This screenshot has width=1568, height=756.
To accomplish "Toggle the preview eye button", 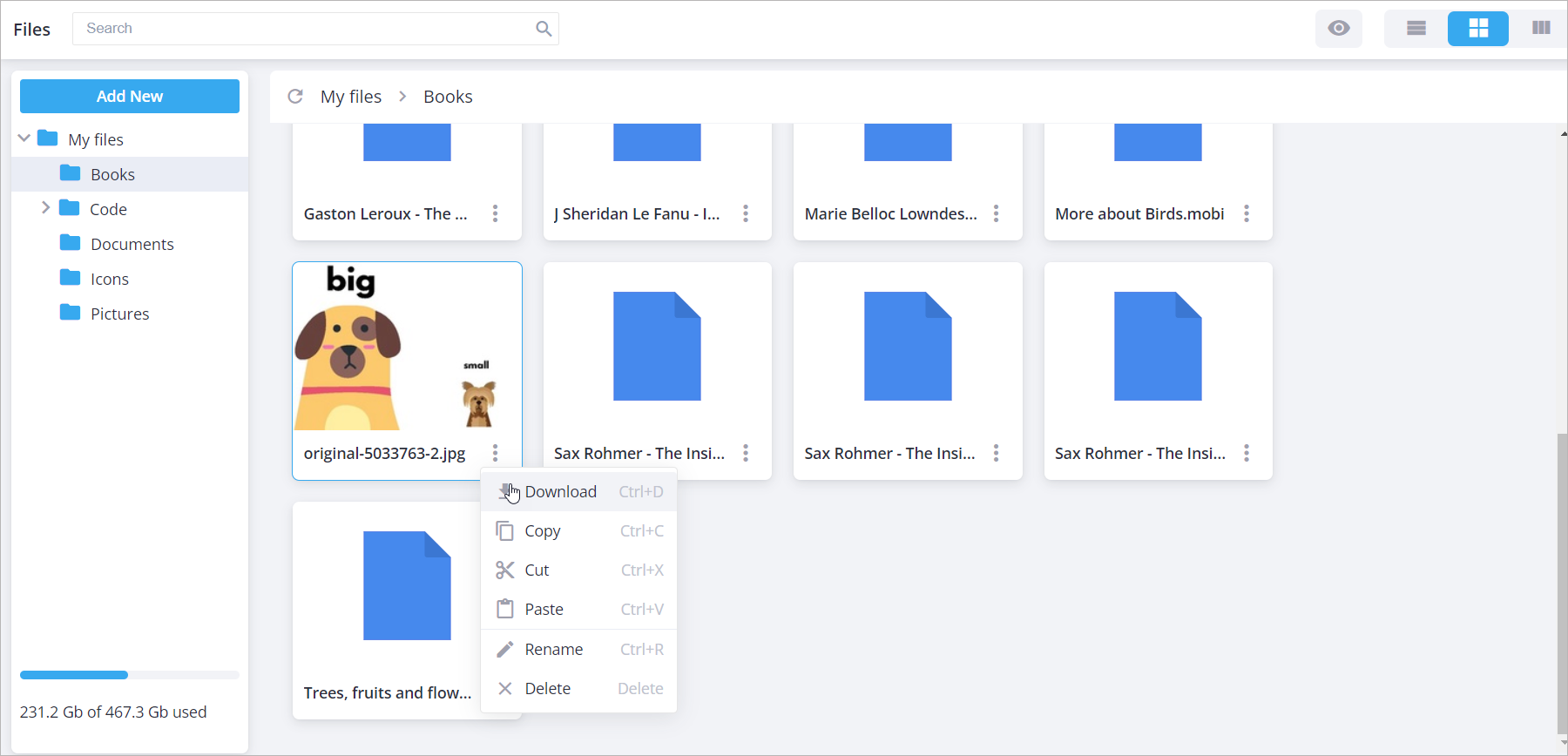I will (1339, 29).
